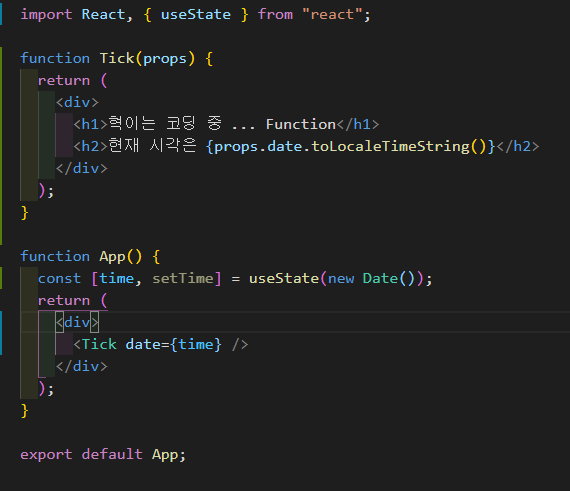Click the closing div tag in App function
Viewport: 570px width, 491px height.
point(82,366)
